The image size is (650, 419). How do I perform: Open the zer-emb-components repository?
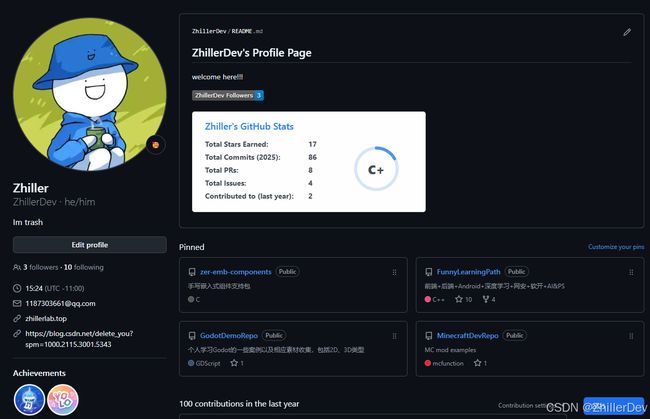pos(235,272)
